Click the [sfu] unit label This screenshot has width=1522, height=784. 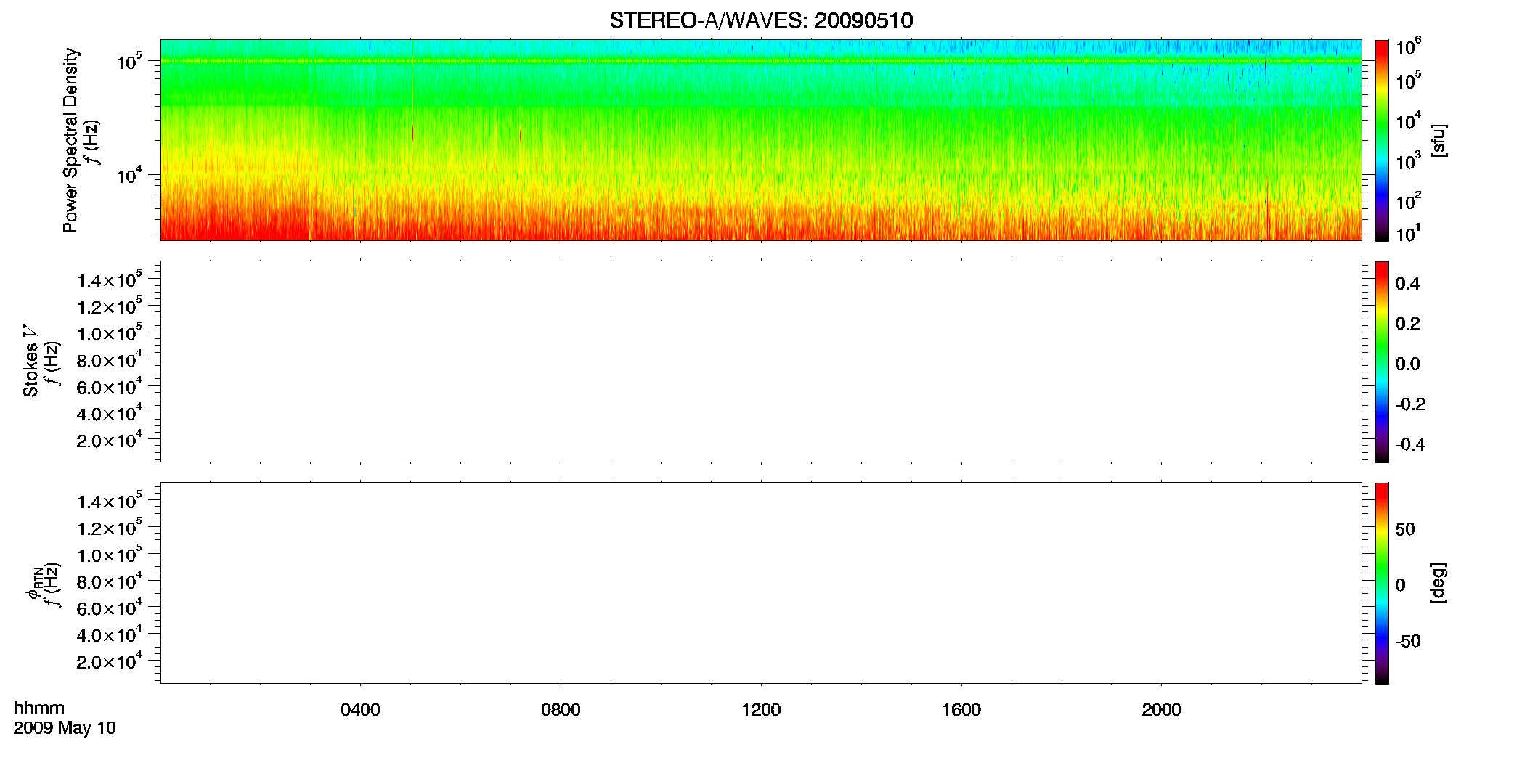(1438, 140)
